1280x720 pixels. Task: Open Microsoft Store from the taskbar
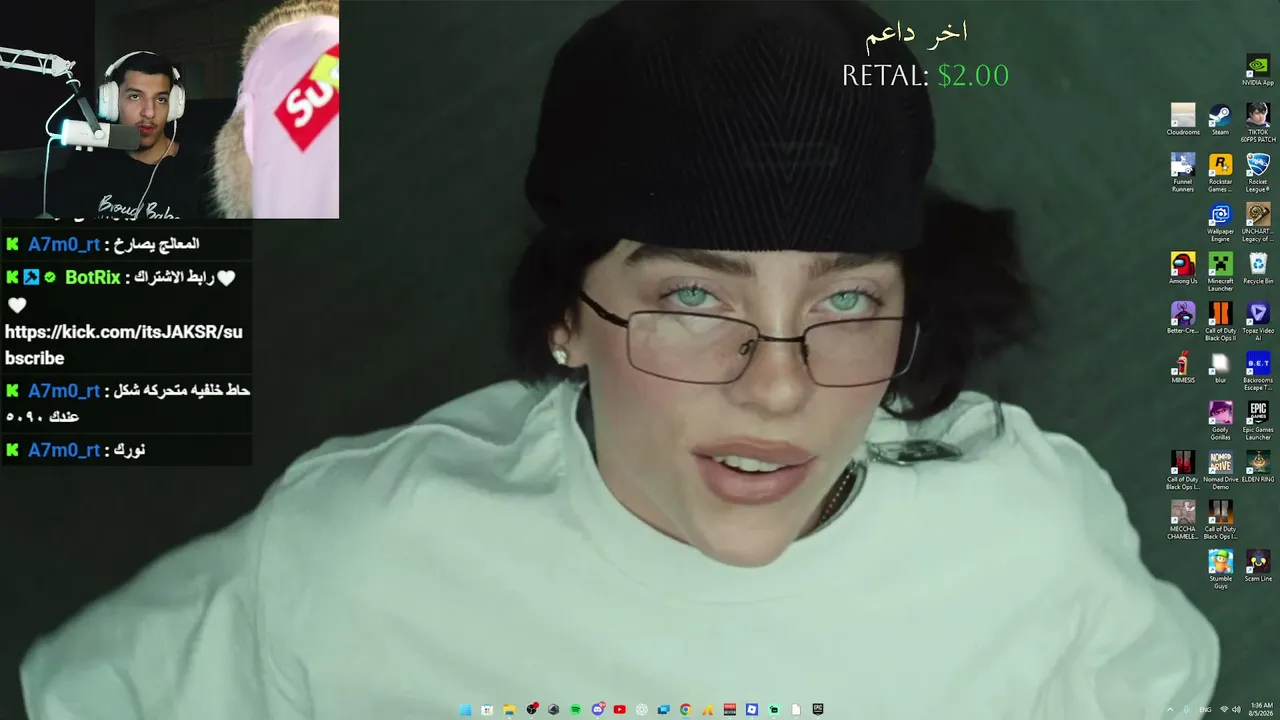487,710
